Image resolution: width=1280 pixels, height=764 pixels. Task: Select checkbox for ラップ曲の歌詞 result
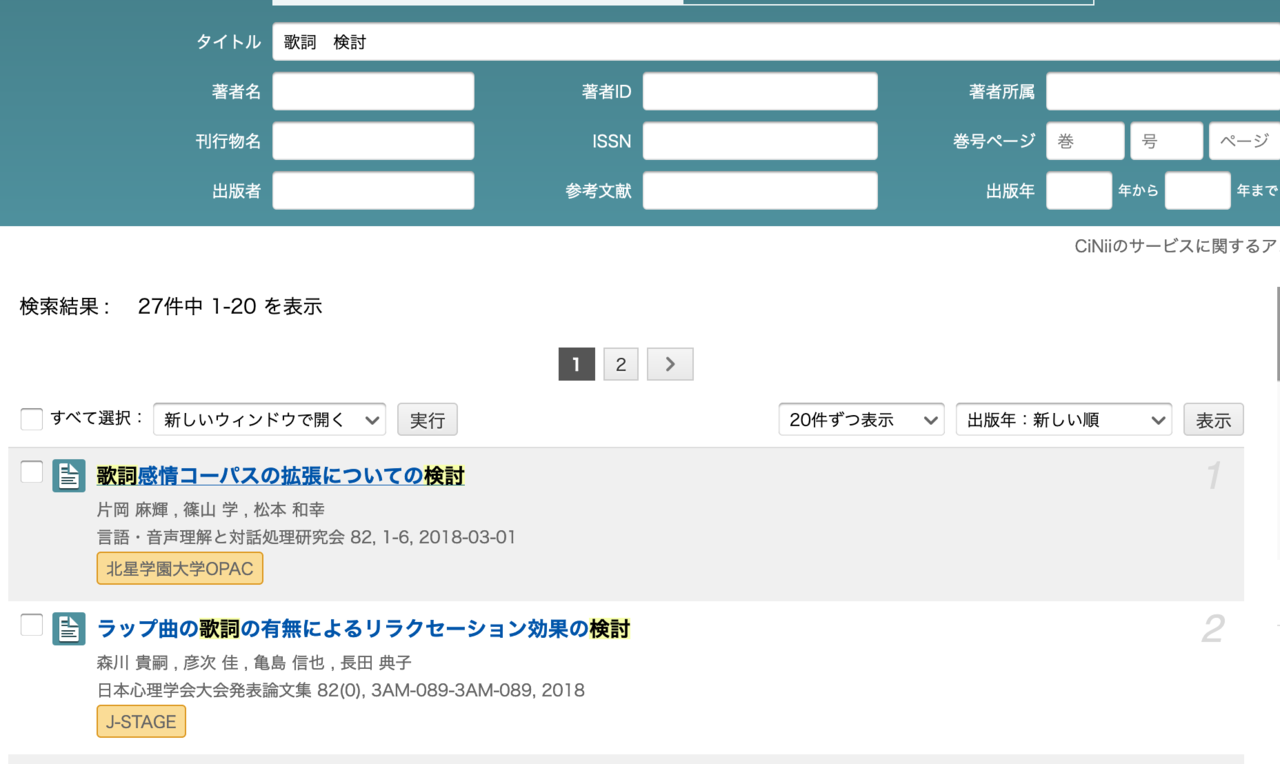(32, 625)
